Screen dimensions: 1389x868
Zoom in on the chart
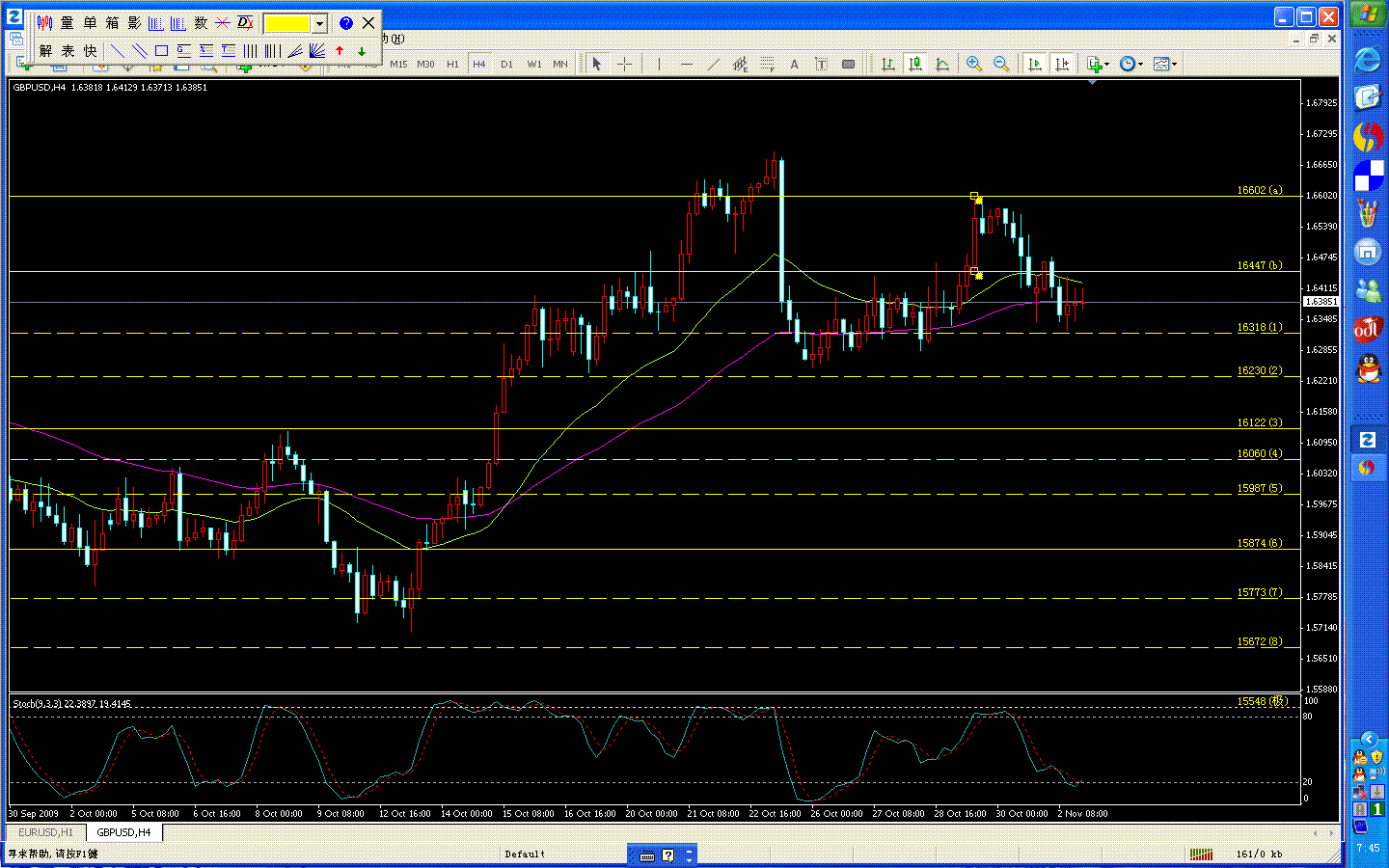pos(974,65)
